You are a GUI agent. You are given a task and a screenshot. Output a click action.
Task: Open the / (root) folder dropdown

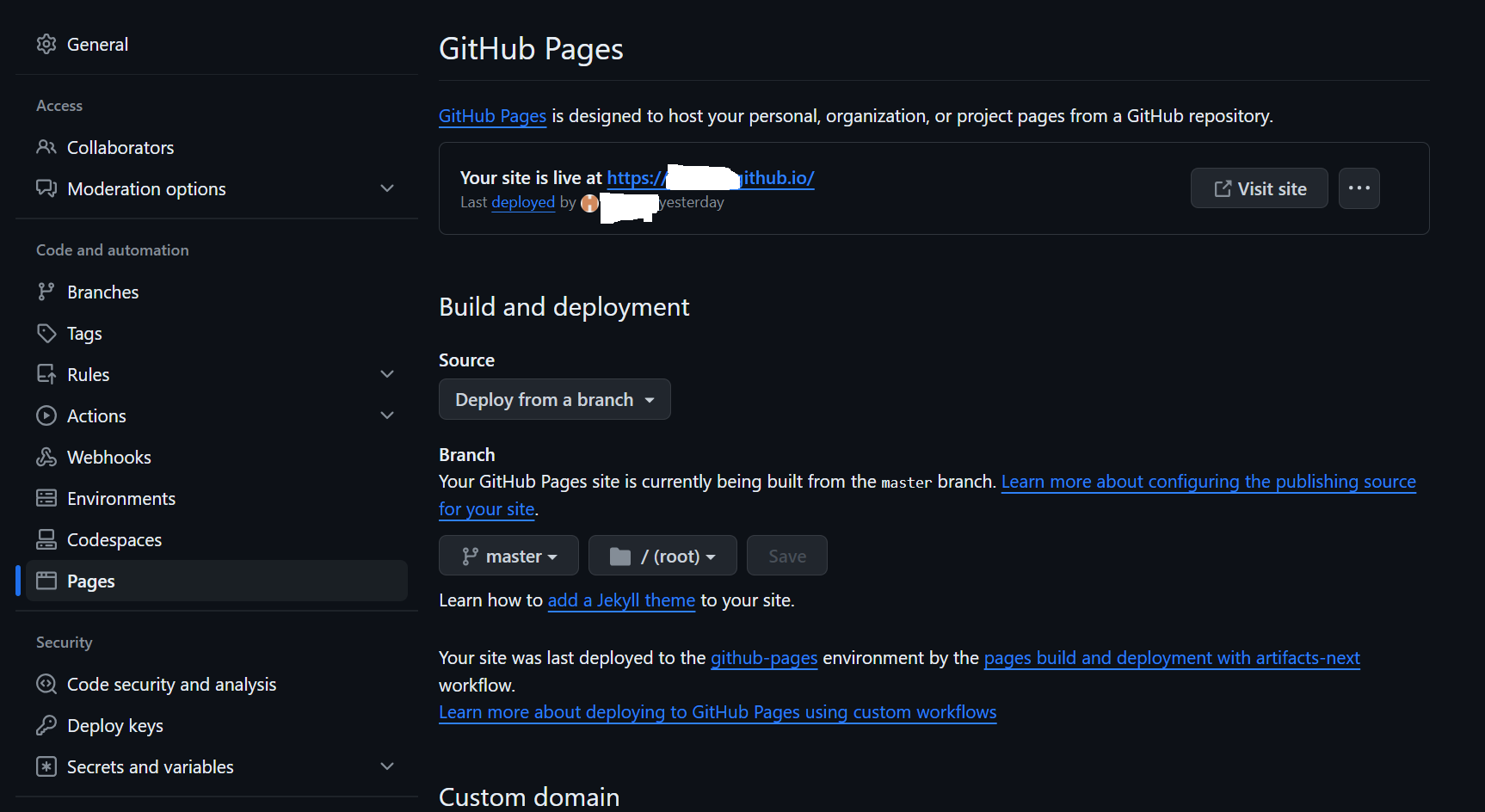662,556
